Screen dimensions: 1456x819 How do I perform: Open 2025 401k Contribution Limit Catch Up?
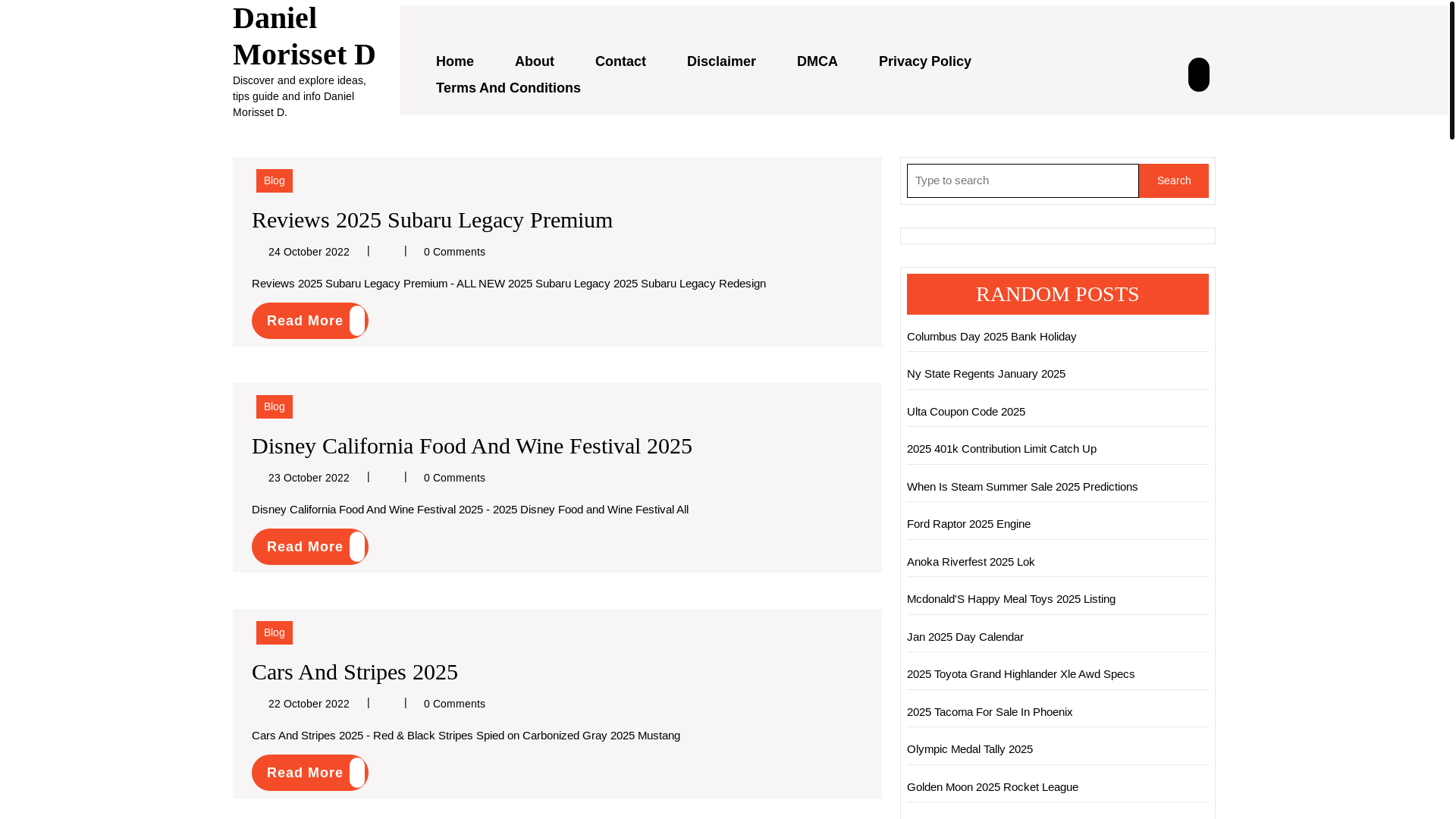pyautogui.click(x=1002, y=449)
